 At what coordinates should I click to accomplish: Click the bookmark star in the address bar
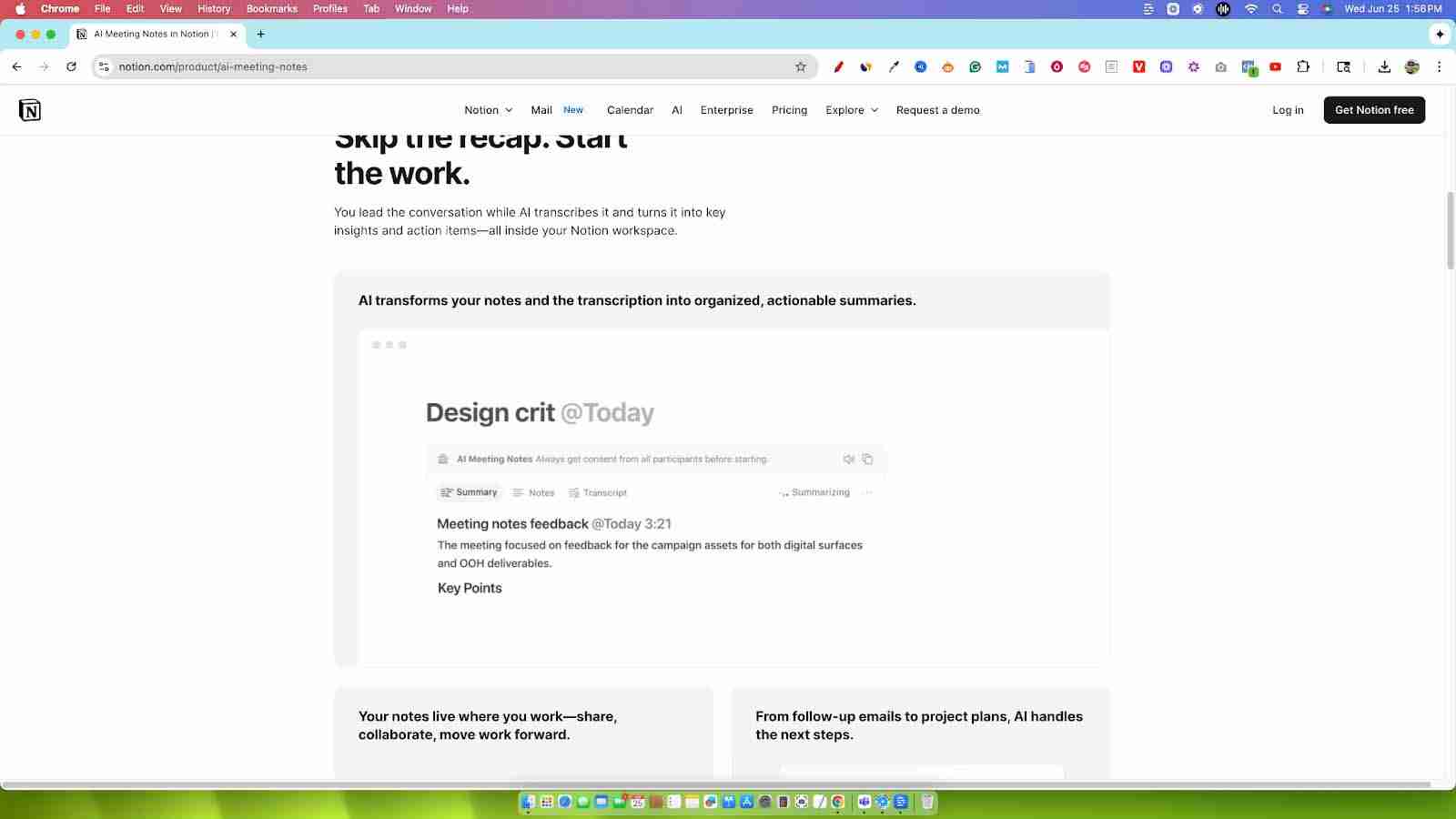799,66
